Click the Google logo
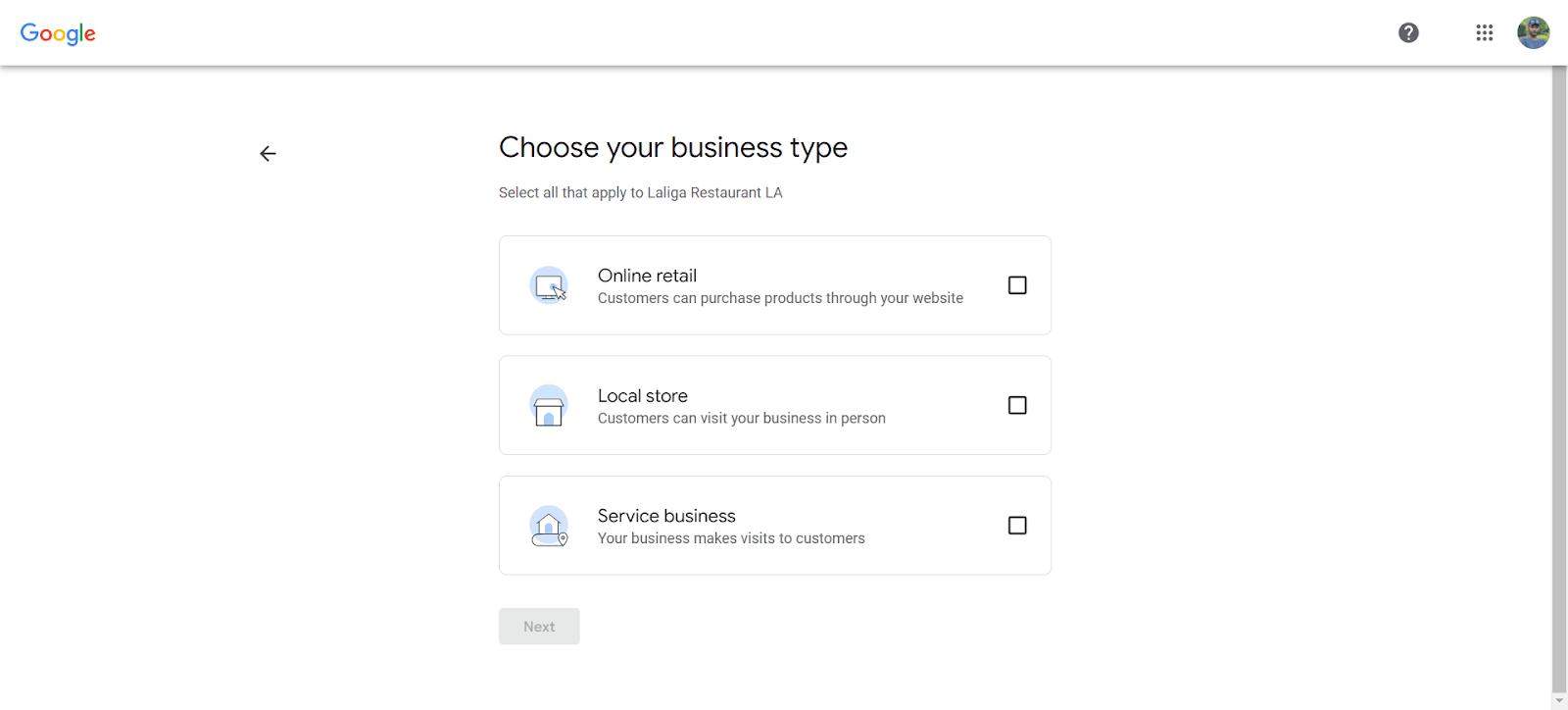Image resolution: width=1568 pixels, height=710 pixels. click(x=58, y=33)
